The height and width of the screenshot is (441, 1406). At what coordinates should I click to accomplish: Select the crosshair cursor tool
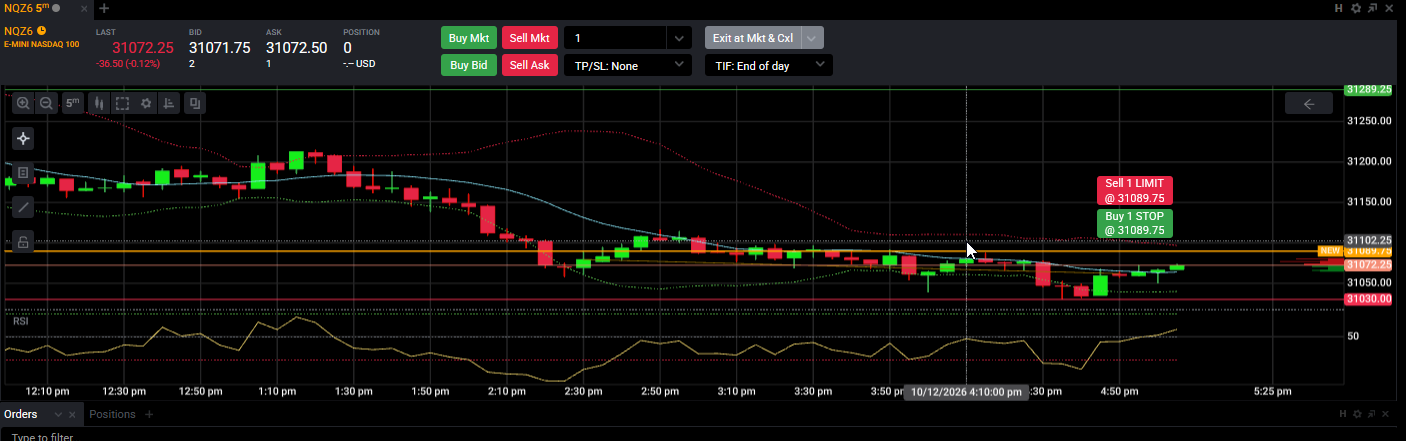23,138
